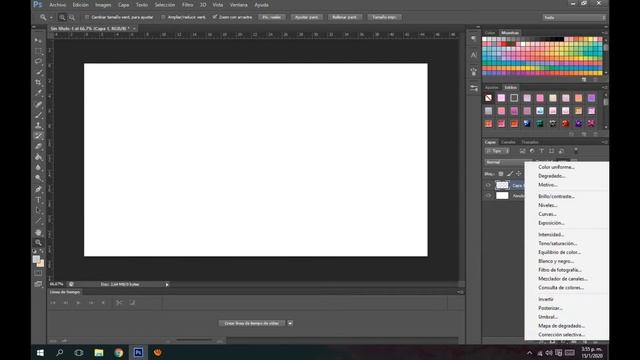
Task: Click the 'Ajustar pant.' button
Action: [x=307, y=17]
